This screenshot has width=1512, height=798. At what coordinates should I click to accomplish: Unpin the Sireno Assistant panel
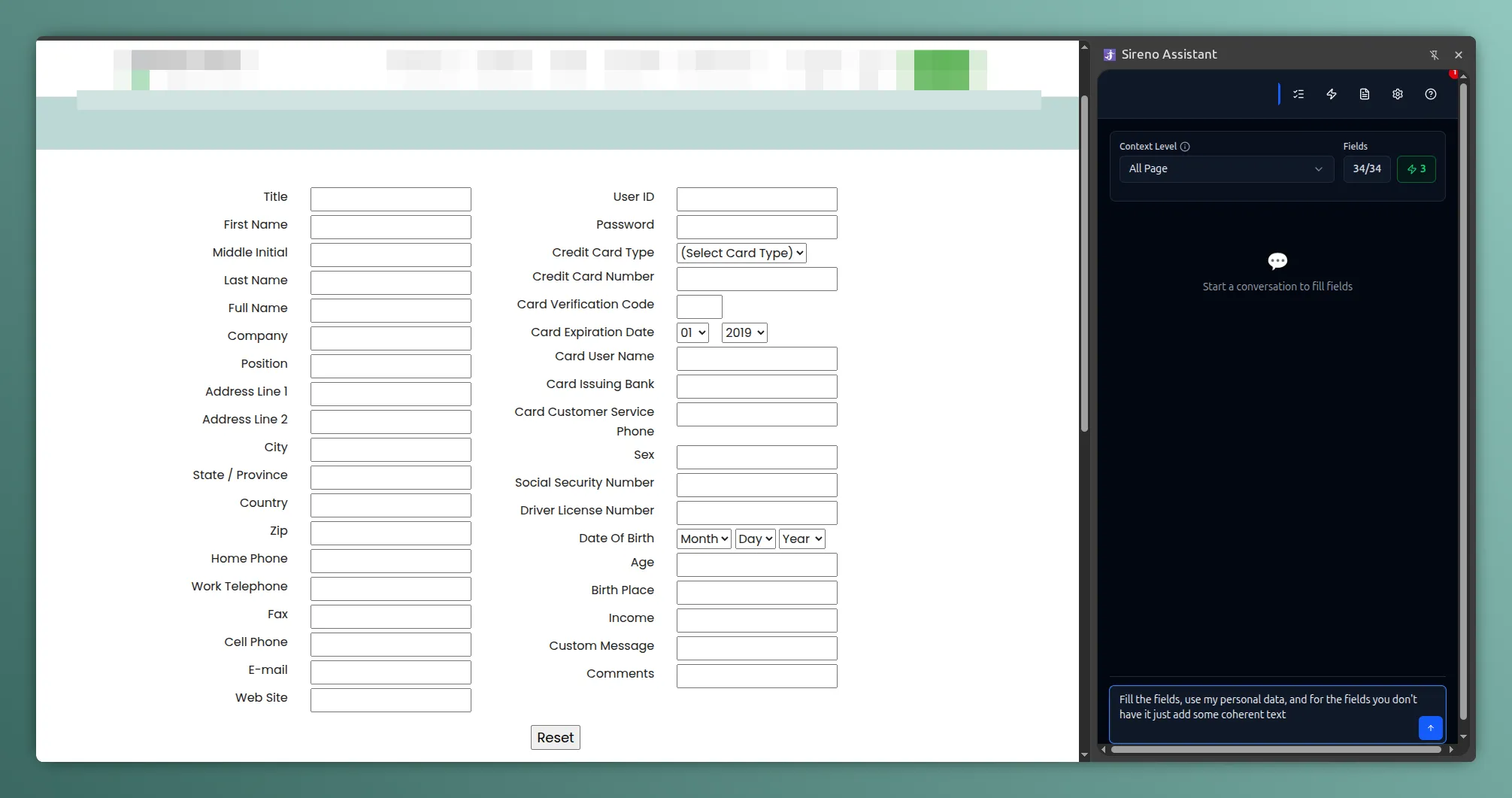[1434, 55]
